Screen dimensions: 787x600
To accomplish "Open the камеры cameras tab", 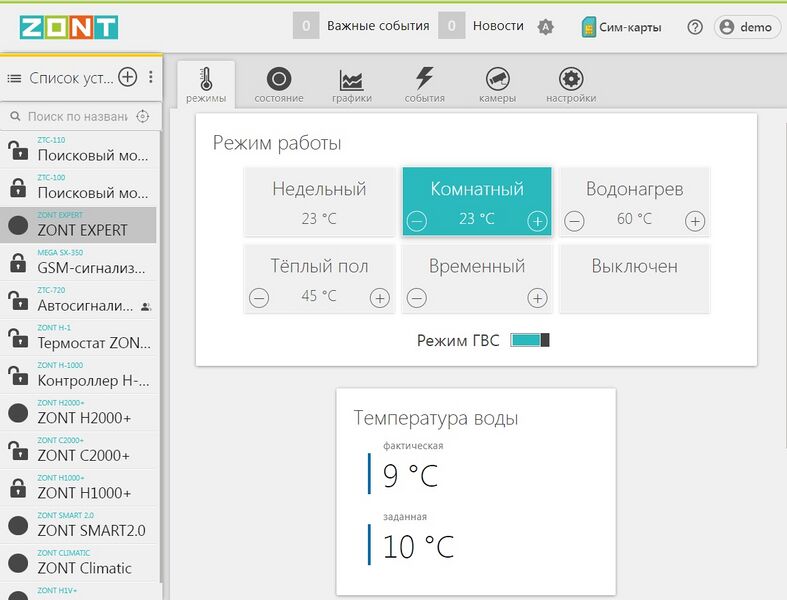I will tap(497, 85).
